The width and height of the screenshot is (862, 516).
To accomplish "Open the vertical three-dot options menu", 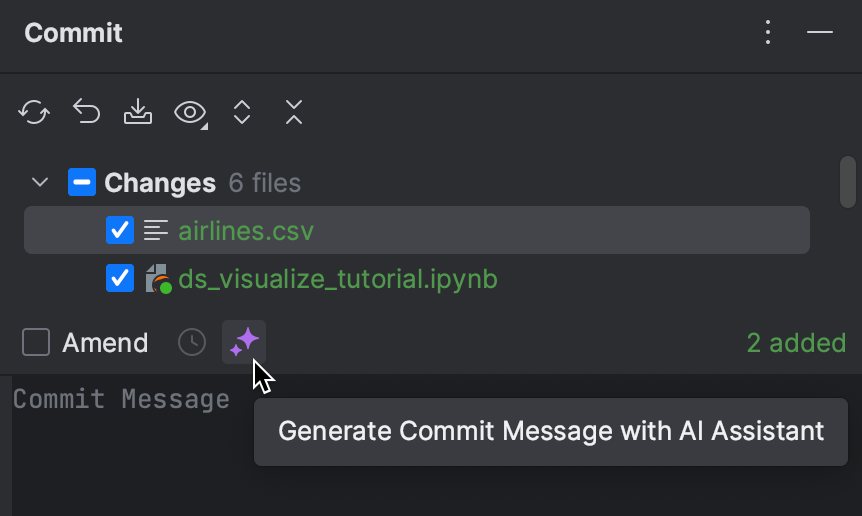I will click(x=768, y=32).
